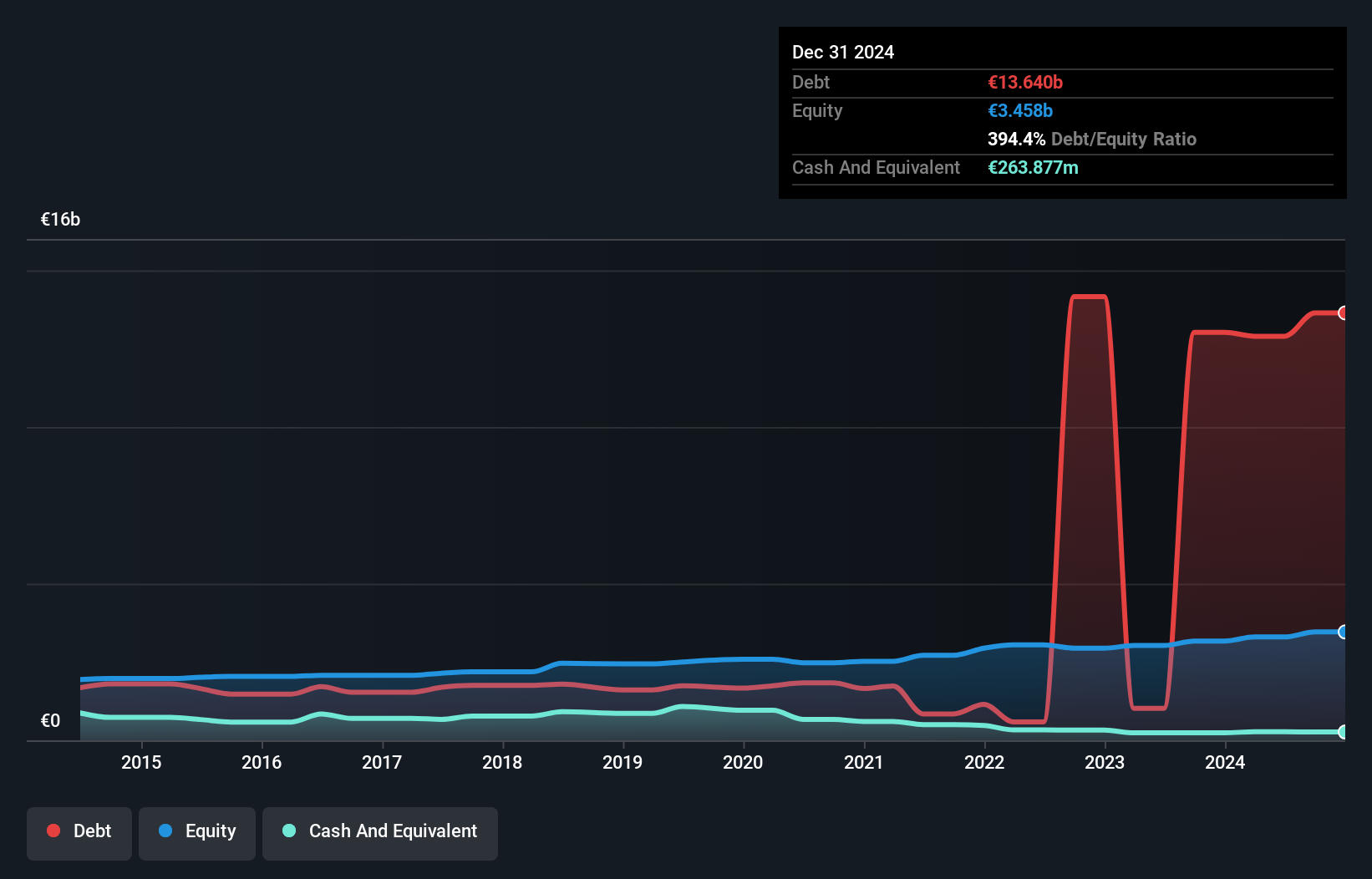
Task: Click the teal Cash endpoint marker
Action: pos(1343,732)
